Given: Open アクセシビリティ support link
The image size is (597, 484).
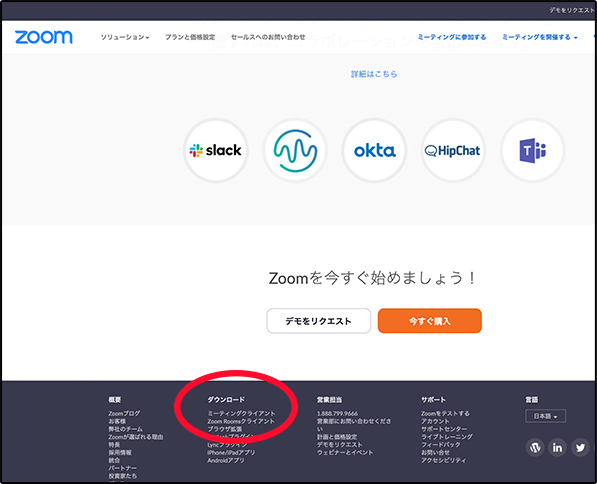Looking at the screenshot, I should [443, 460].
